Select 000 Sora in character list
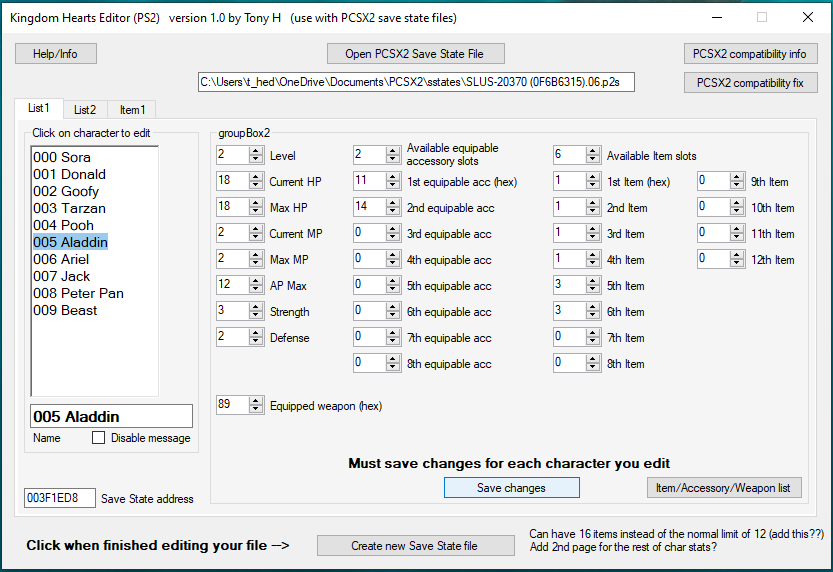This screenshot has width=833, height=572. [x=62, y=157]
